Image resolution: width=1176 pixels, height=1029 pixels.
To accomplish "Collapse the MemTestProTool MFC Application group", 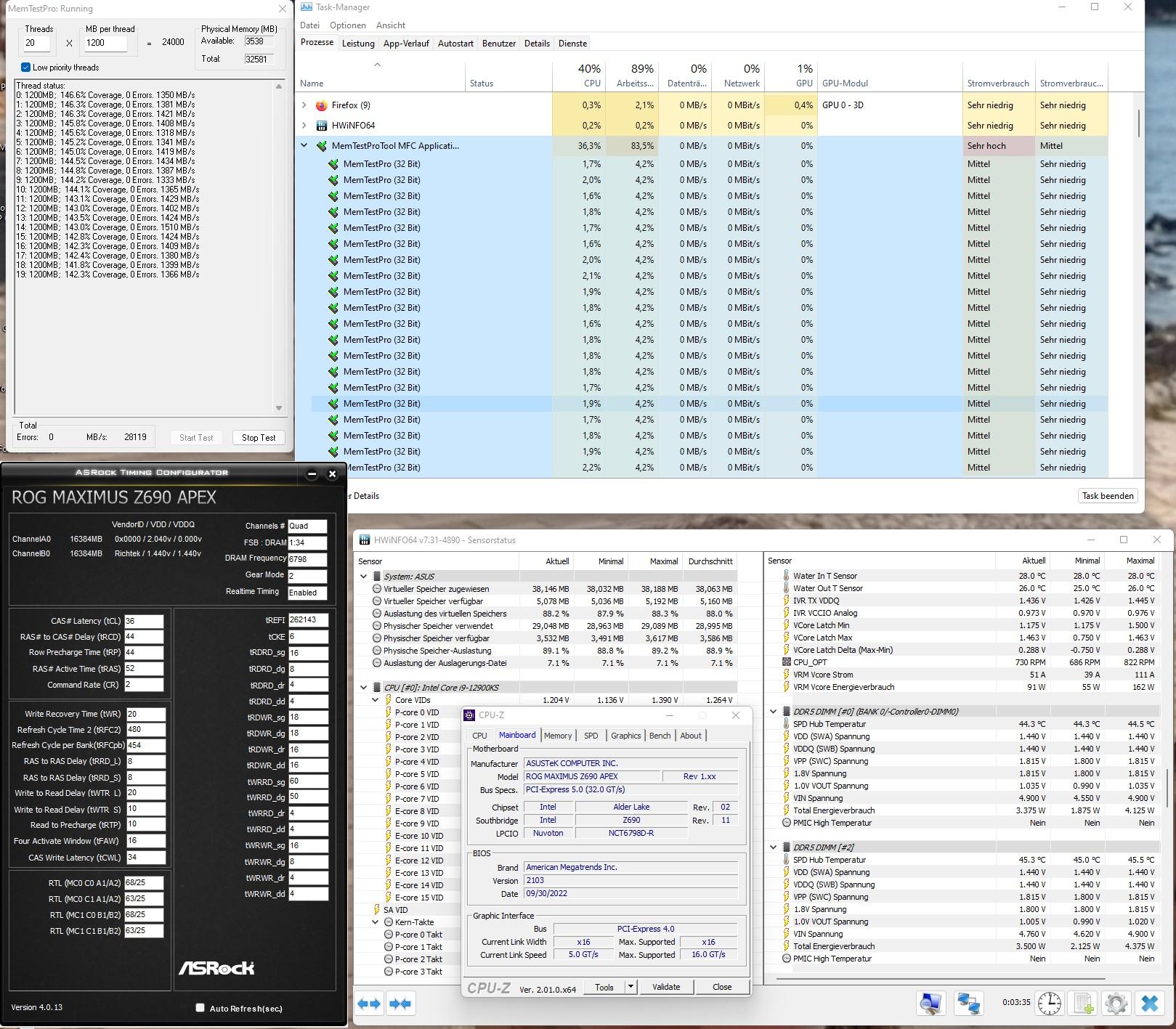I will [304, 146].
